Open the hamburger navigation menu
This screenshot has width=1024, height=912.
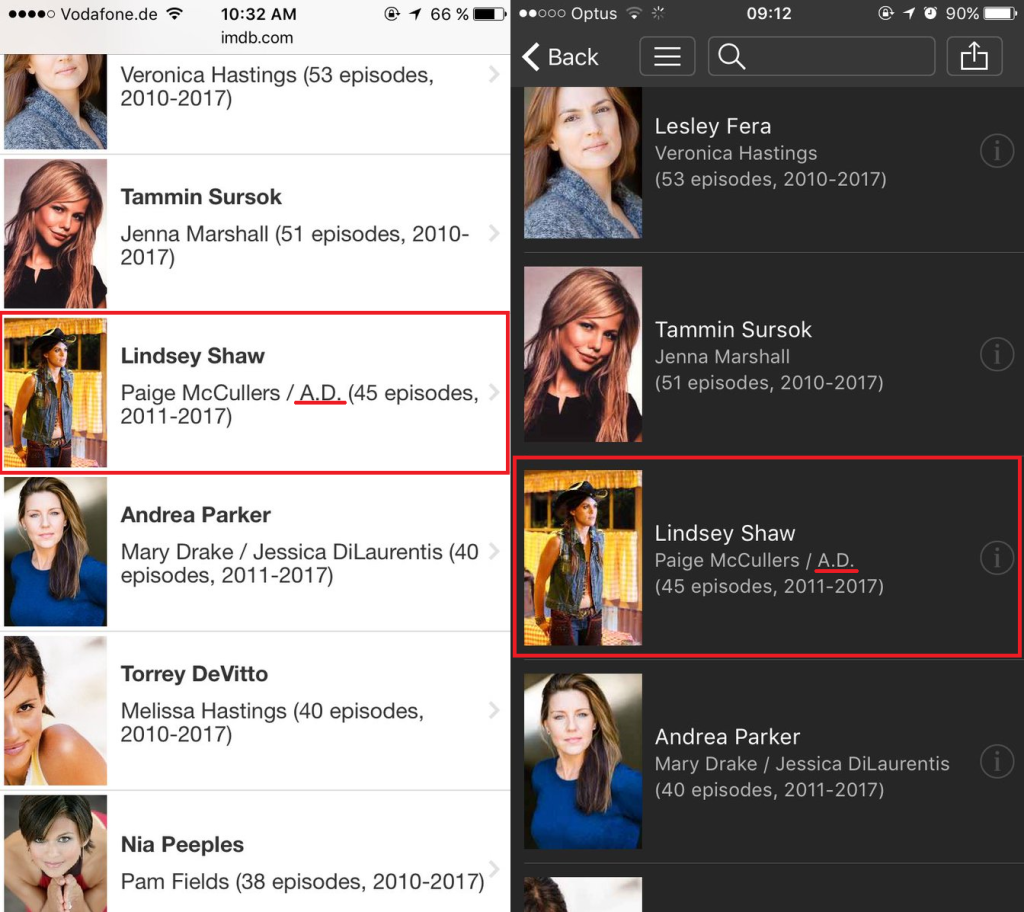[x=666, y=56]
